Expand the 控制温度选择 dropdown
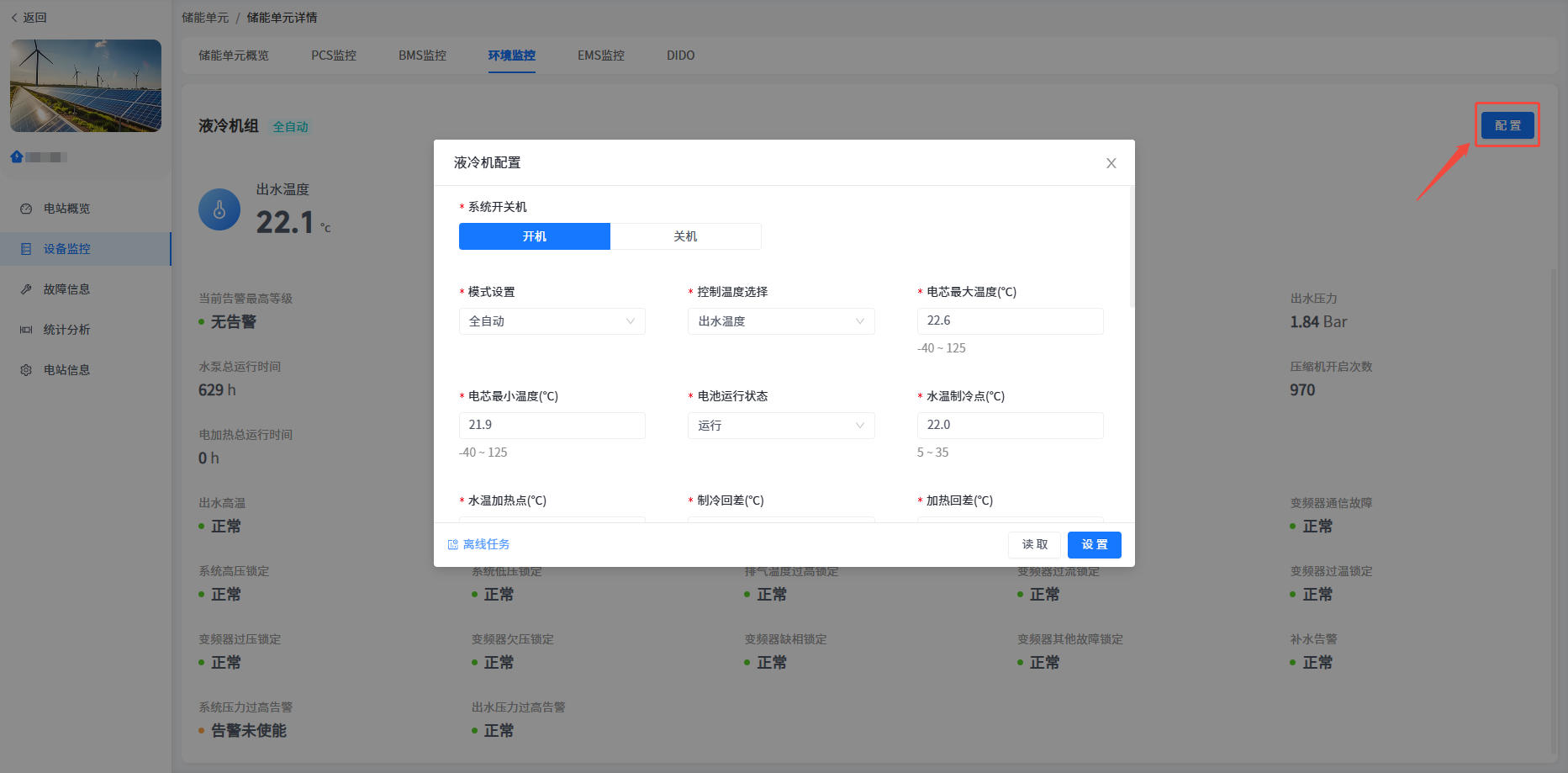Screen dimensions: 1568x773 (x=780, y=321)
